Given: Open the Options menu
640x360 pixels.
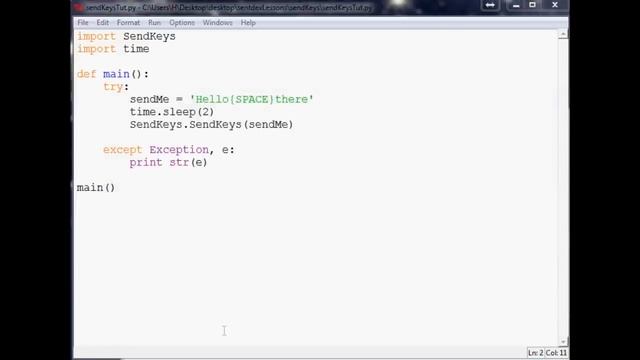Looking at the screenshot, I should pyautogui.click(x=182, y=23).
